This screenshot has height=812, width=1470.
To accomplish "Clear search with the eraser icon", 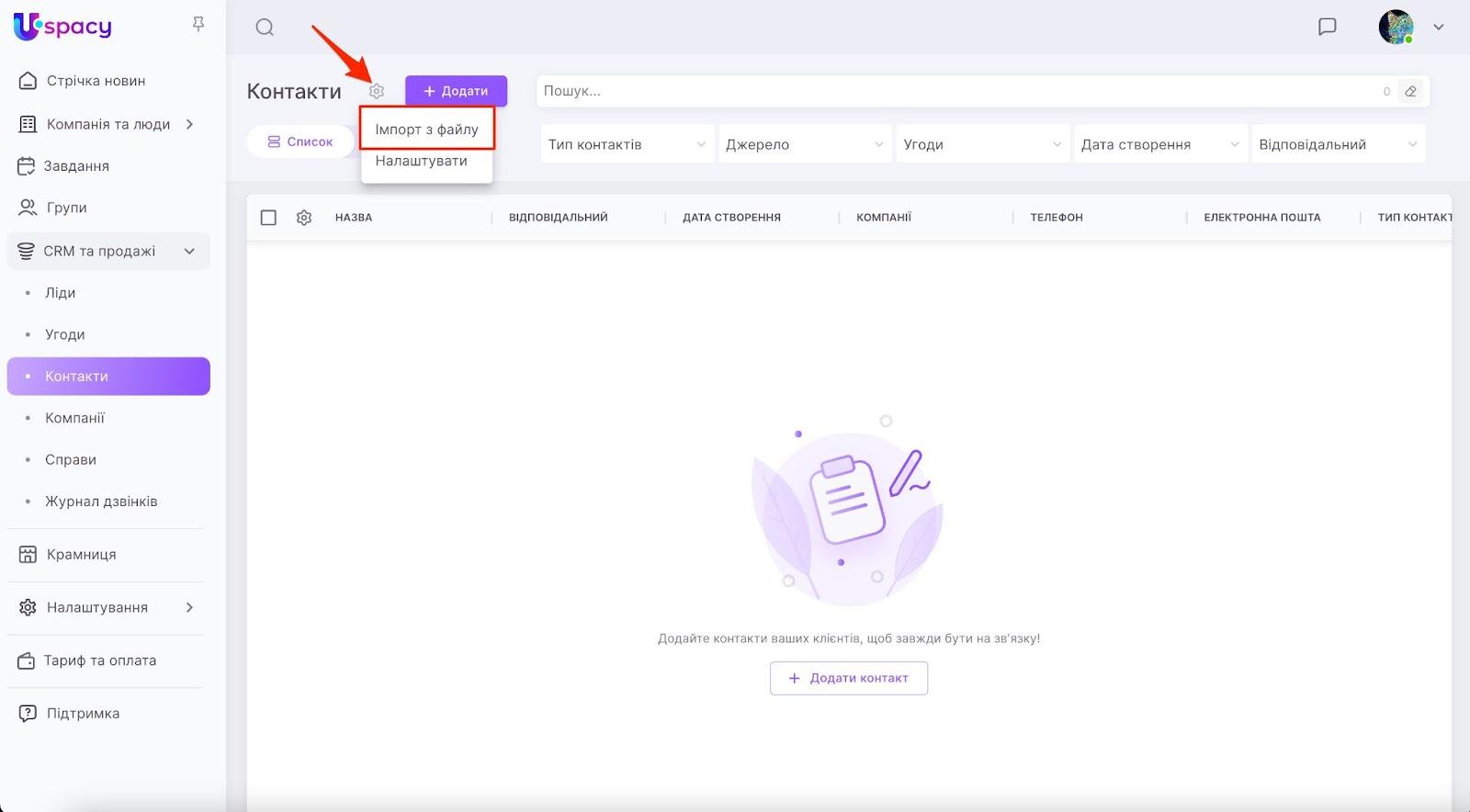I will click(1410, 91).
